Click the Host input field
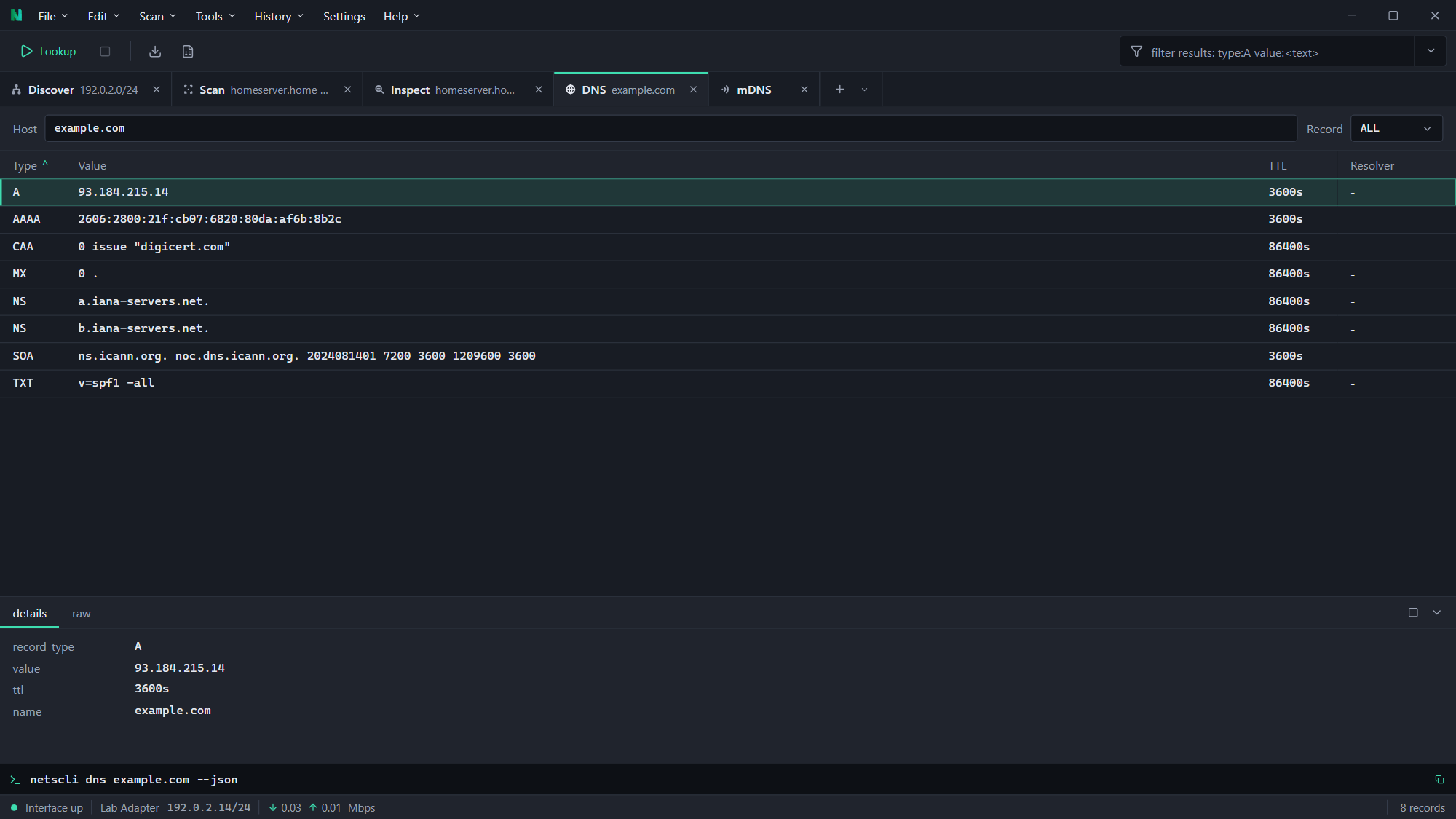This screenshot has height=819, width=1456. 670,128
